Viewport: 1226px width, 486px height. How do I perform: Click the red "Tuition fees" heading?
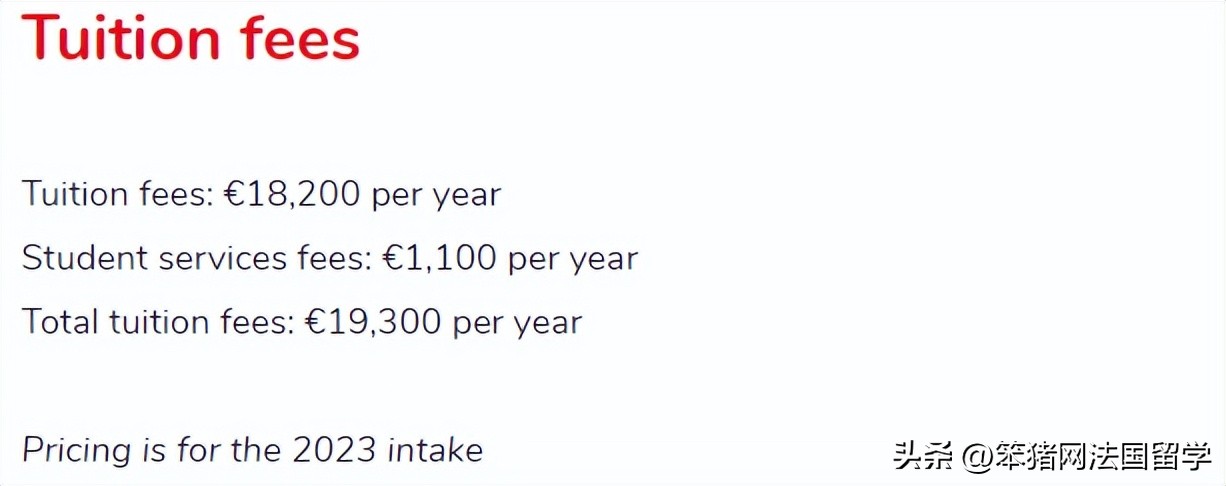(190, 38)
